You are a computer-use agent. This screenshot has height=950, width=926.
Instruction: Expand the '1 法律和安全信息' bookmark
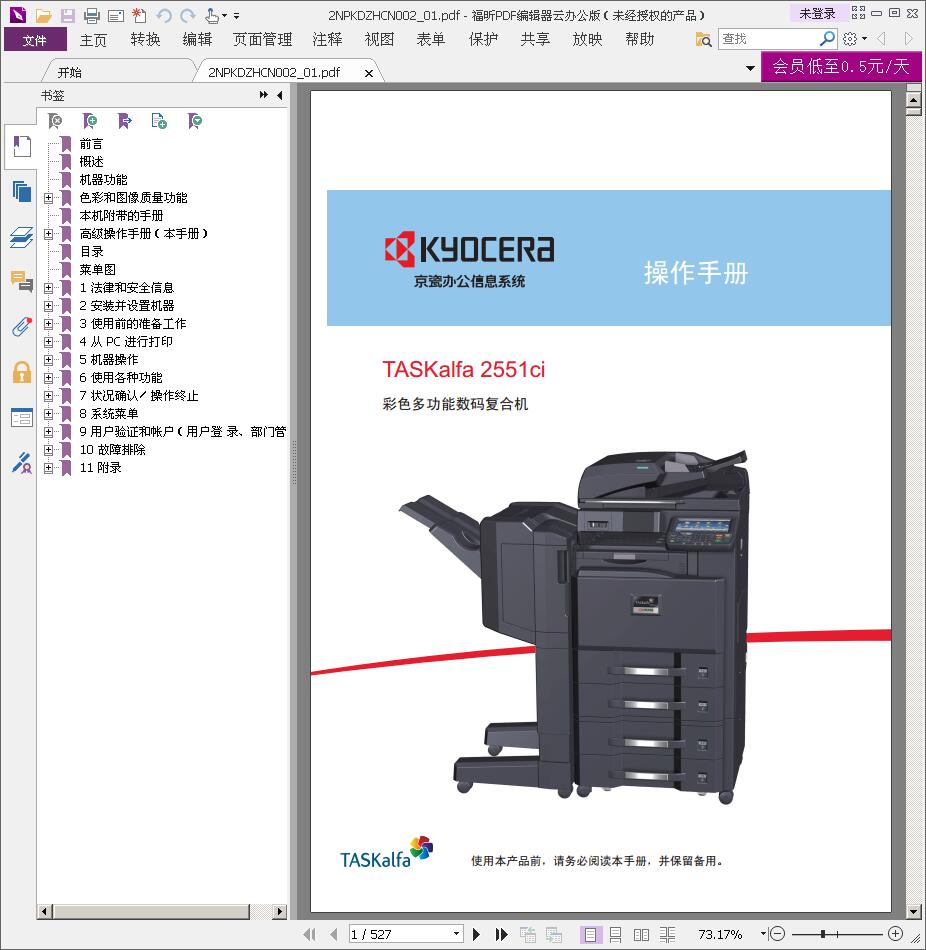[x=48, y=288]
